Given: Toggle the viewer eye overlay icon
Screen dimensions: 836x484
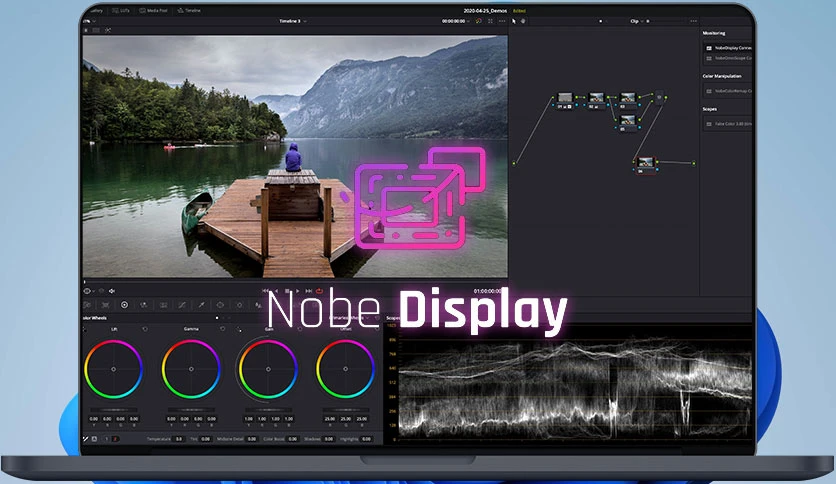Looking at the screenshot, I should point(87,291).
